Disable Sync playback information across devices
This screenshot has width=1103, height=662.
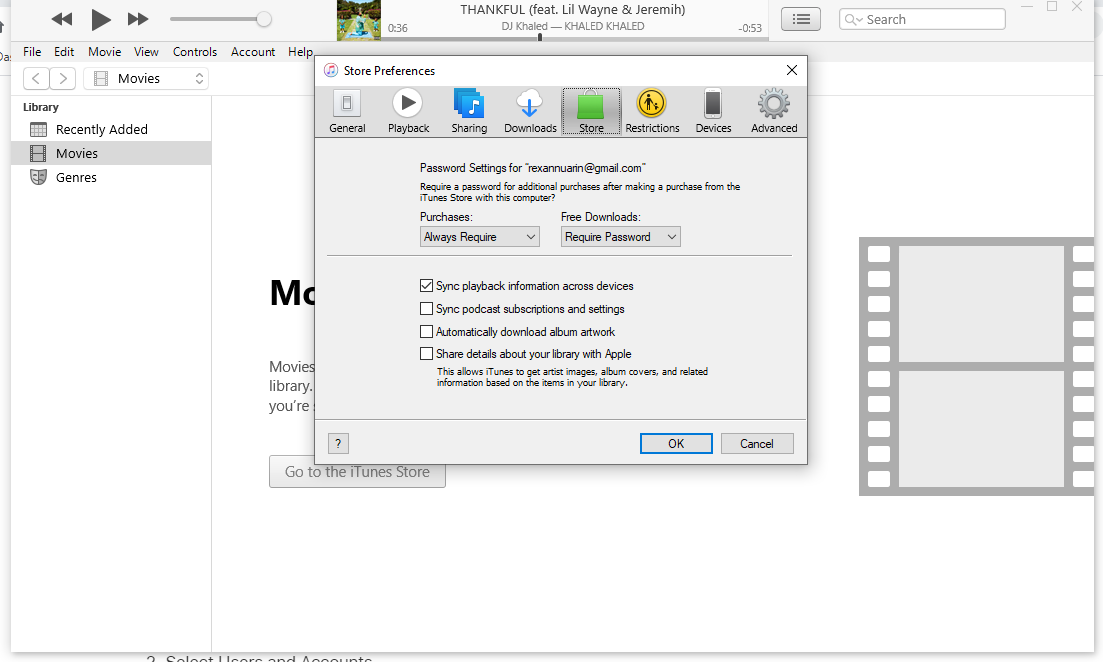(427, 286)
